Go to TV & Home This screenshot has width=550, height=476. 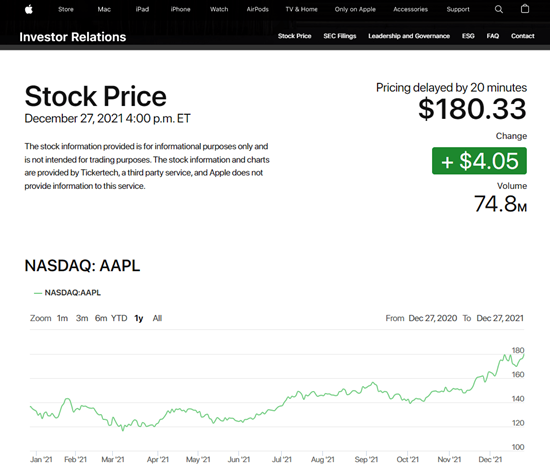click(x=301, y=9)
